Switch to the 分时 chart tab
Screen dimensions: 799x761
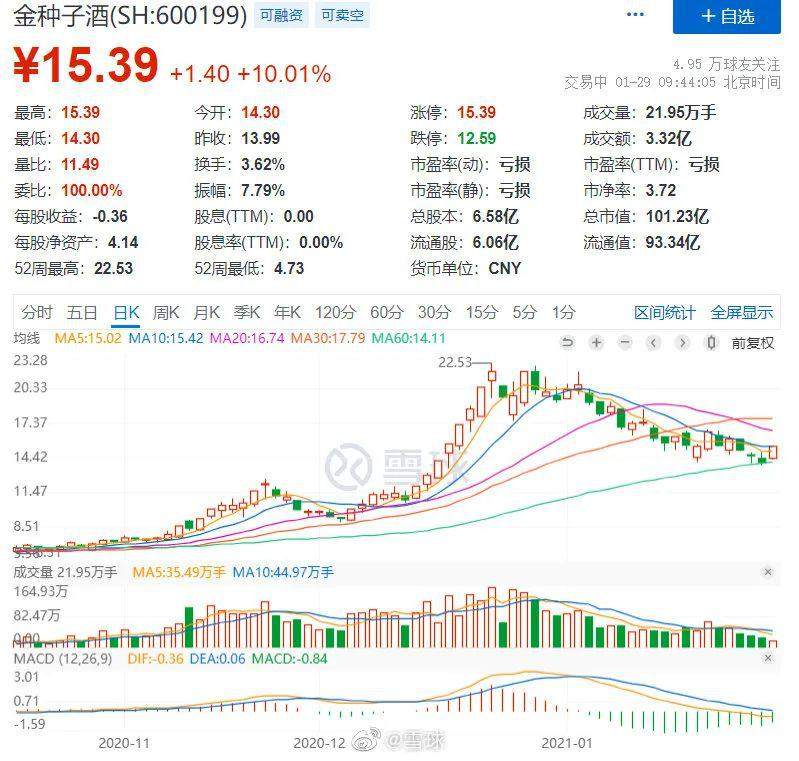point(37,312)
